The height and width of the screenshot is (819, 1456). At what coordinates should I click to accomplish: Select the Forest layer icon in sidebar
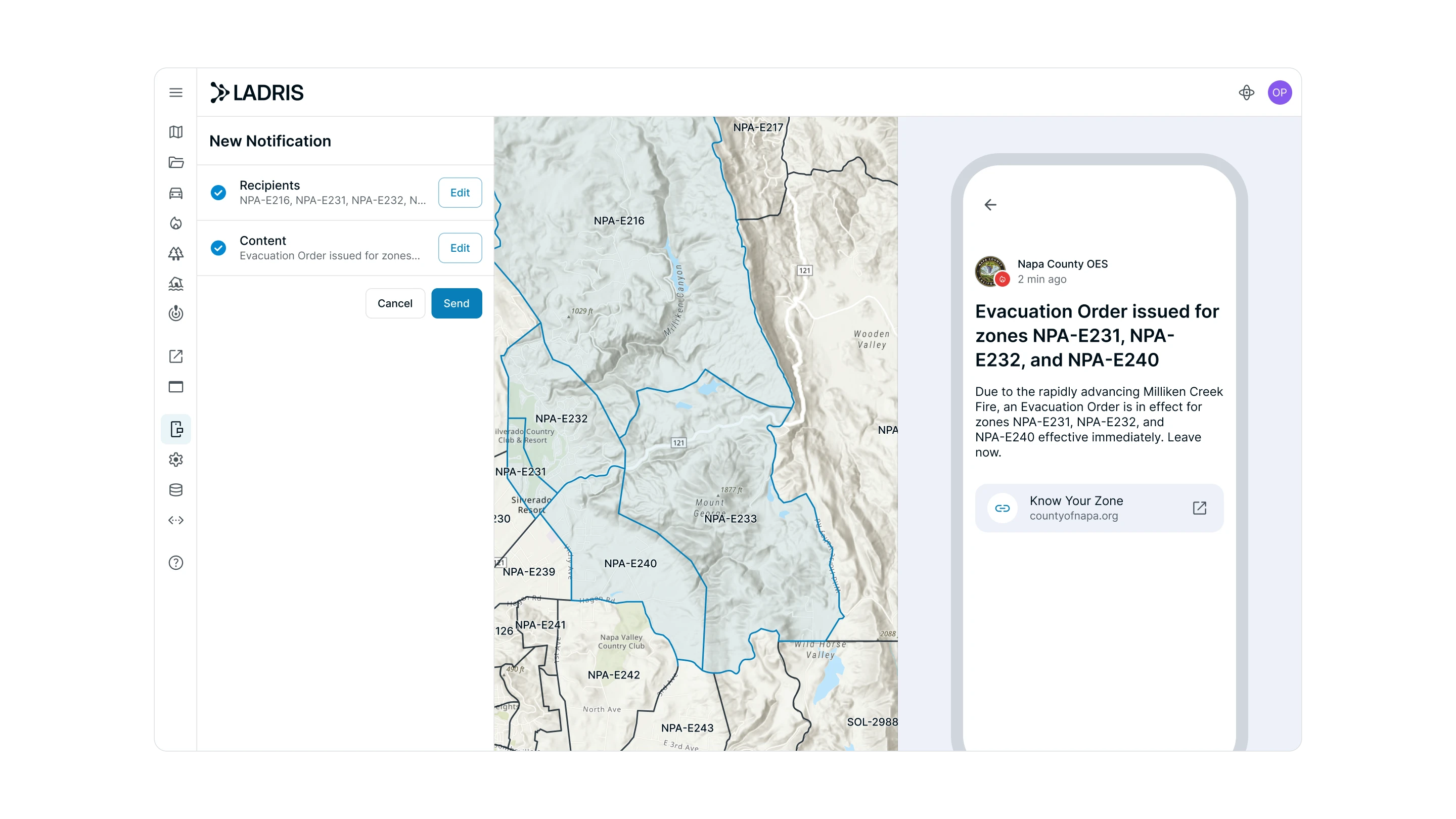(176, 254)
